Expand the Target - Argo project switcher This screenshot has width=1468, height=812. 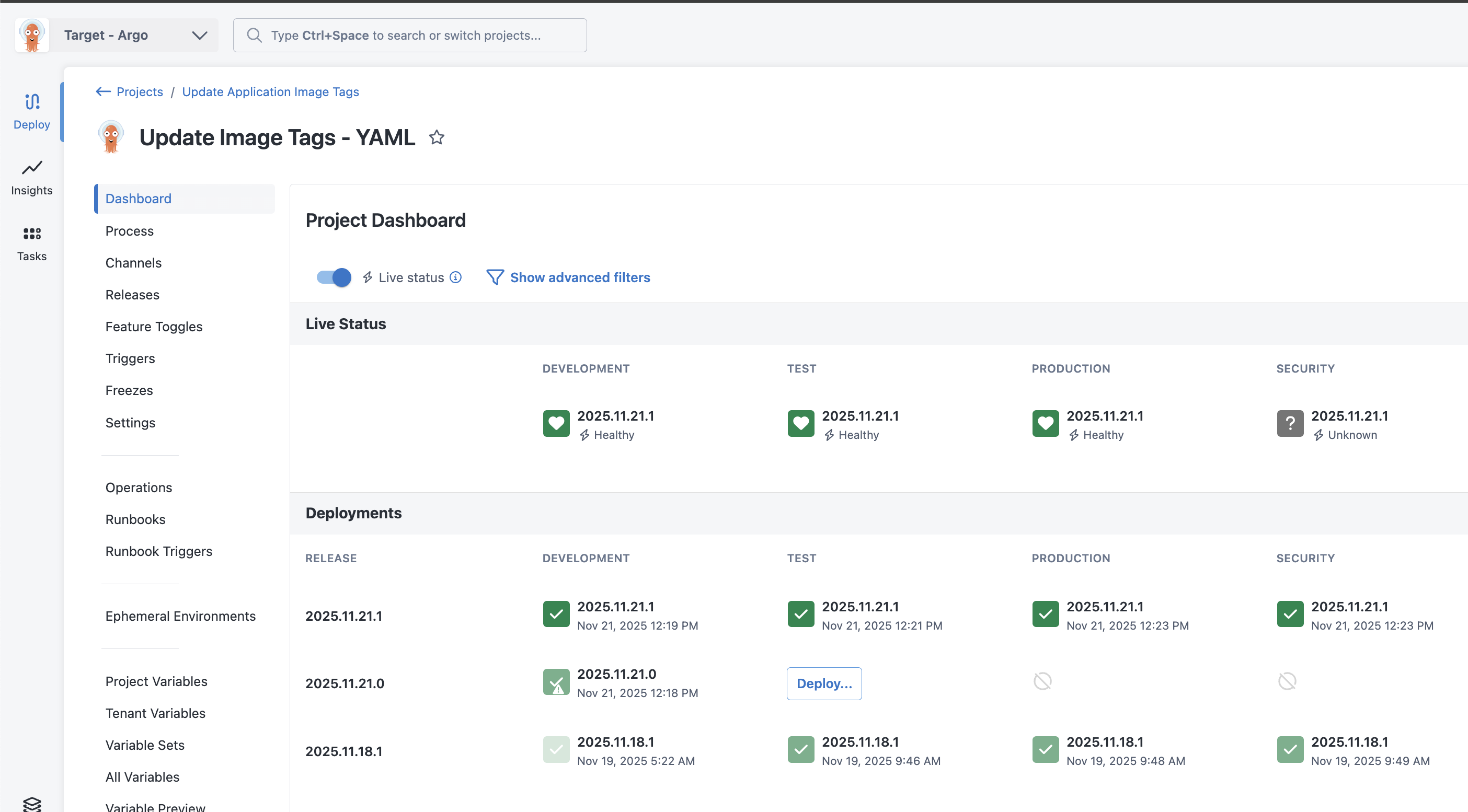tap(198, 34)
